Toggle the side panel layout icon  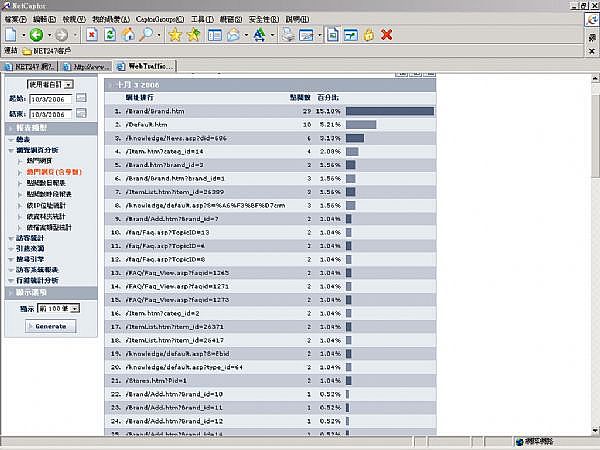[214, 35]
